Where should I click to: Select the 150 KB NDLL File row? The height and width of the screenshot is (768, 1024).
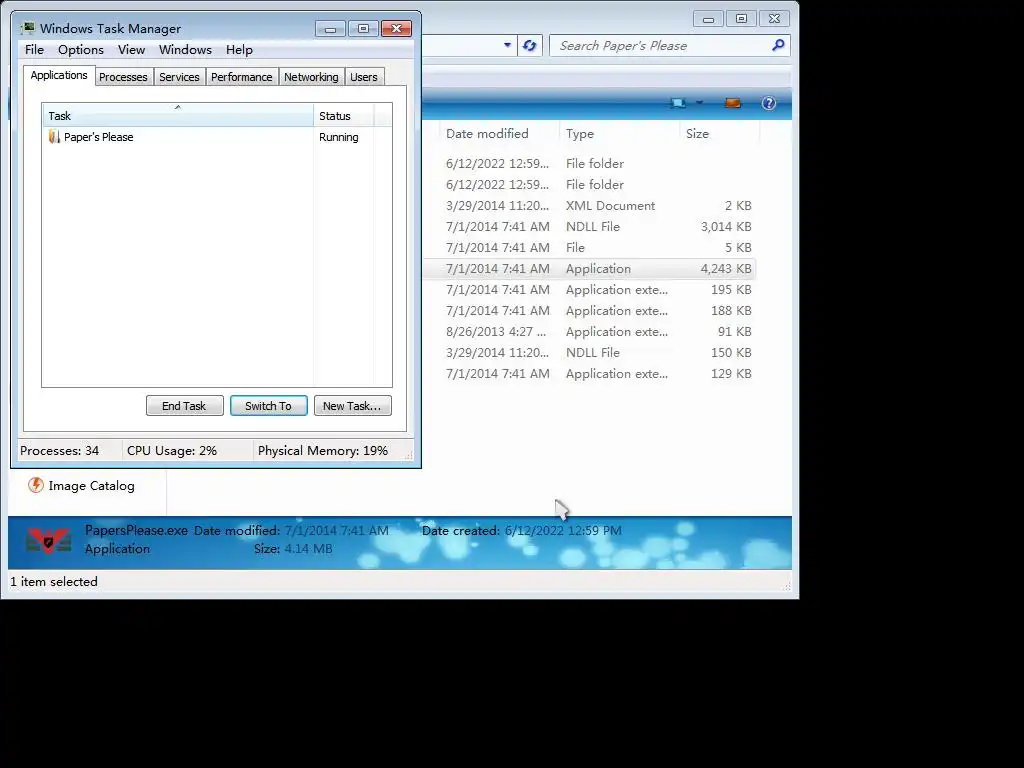tap(589, 353)
